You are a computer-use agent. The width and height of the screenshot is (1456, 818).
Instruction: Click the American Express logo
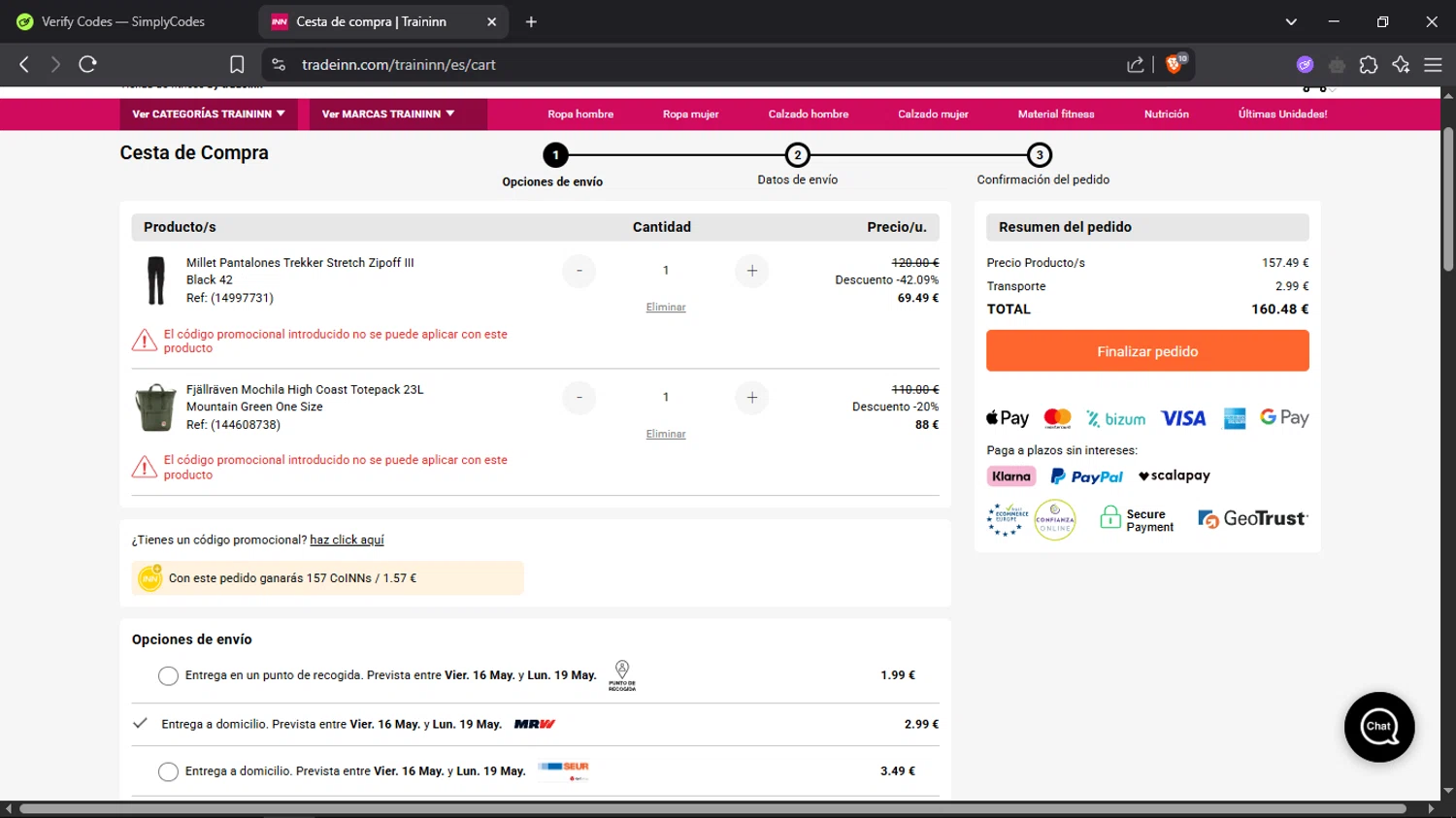(1235, 418)
